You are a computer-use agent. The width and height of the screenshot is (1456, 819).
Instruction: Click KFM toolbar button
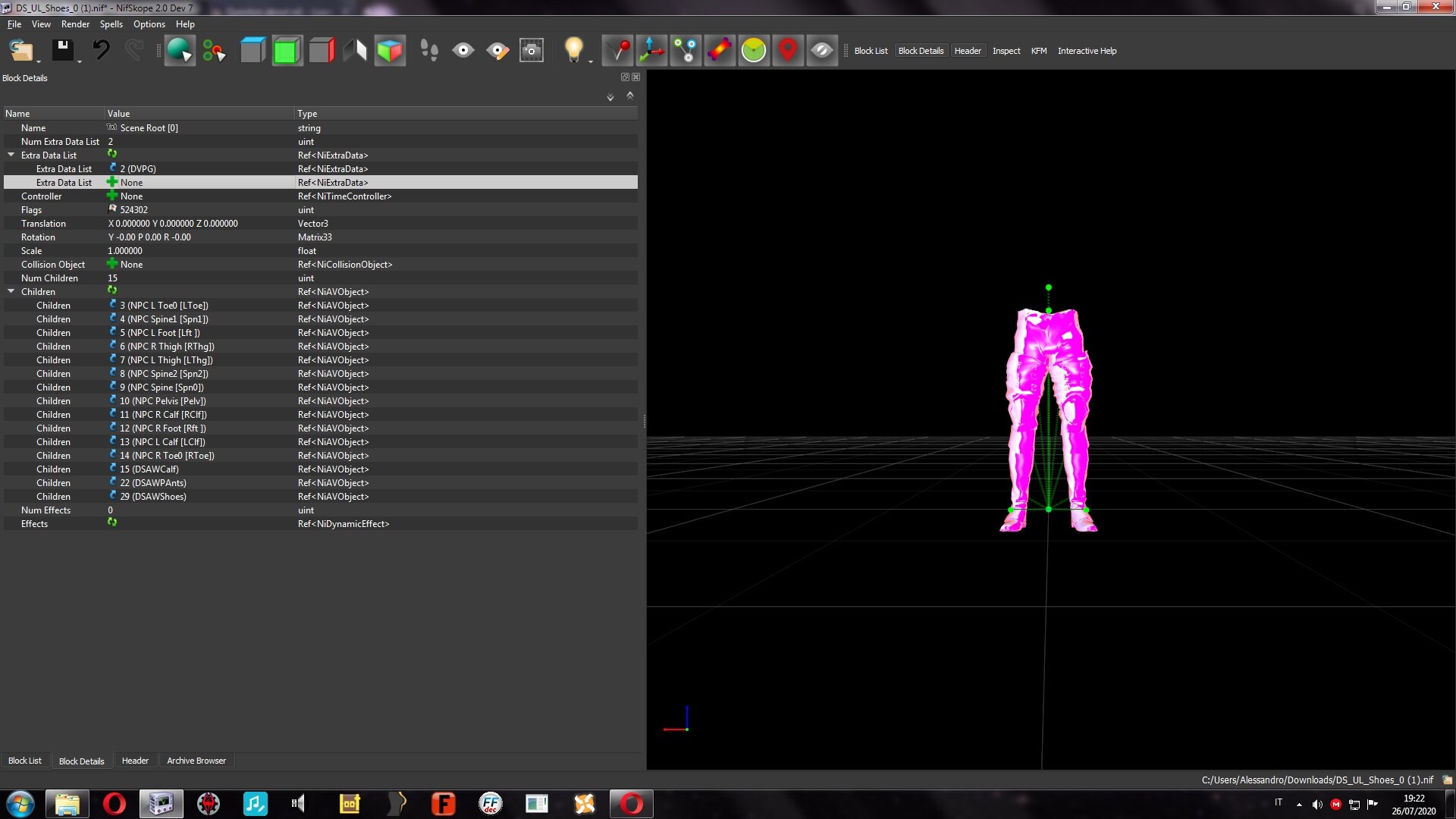[1039, 51]
